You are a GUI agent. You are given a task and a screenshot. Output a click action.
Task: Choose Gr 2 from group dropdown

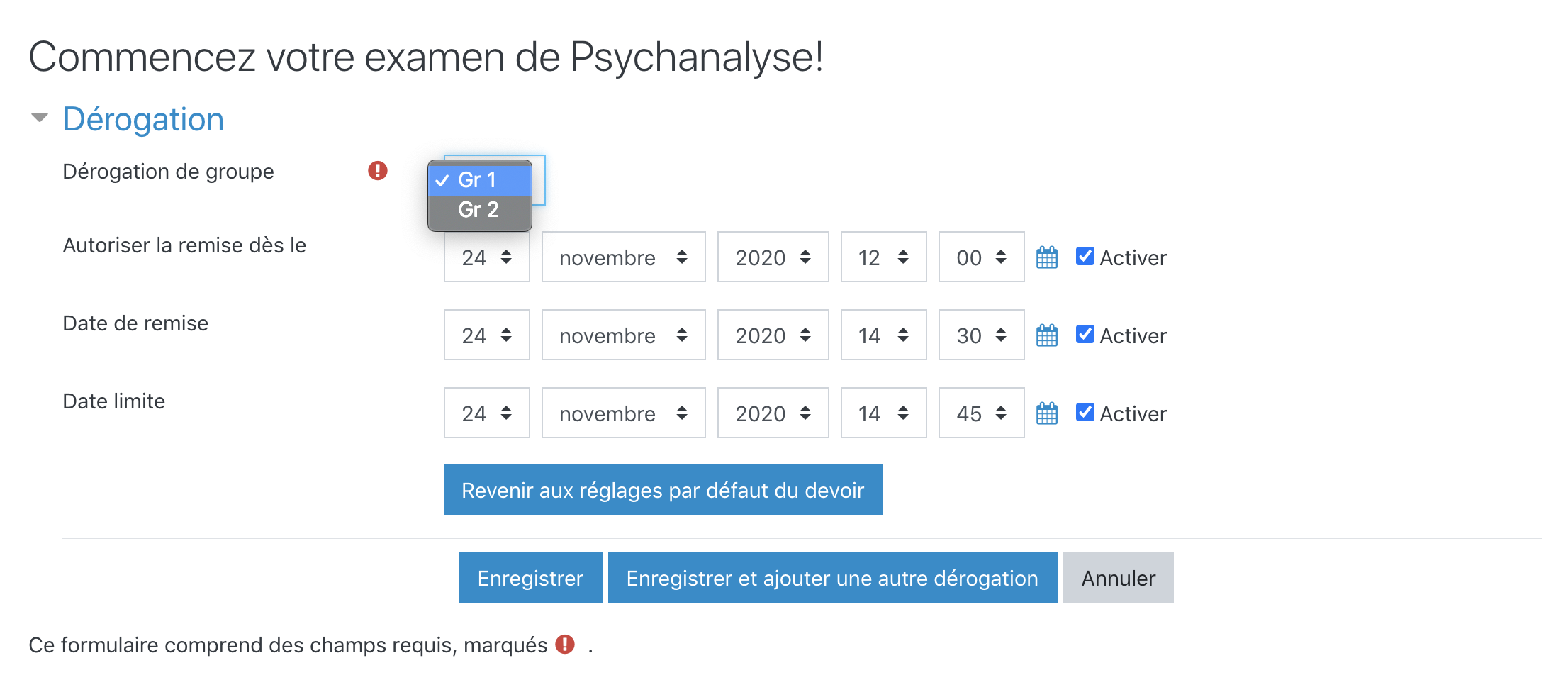pyautogui.click(x=479, y=210)
